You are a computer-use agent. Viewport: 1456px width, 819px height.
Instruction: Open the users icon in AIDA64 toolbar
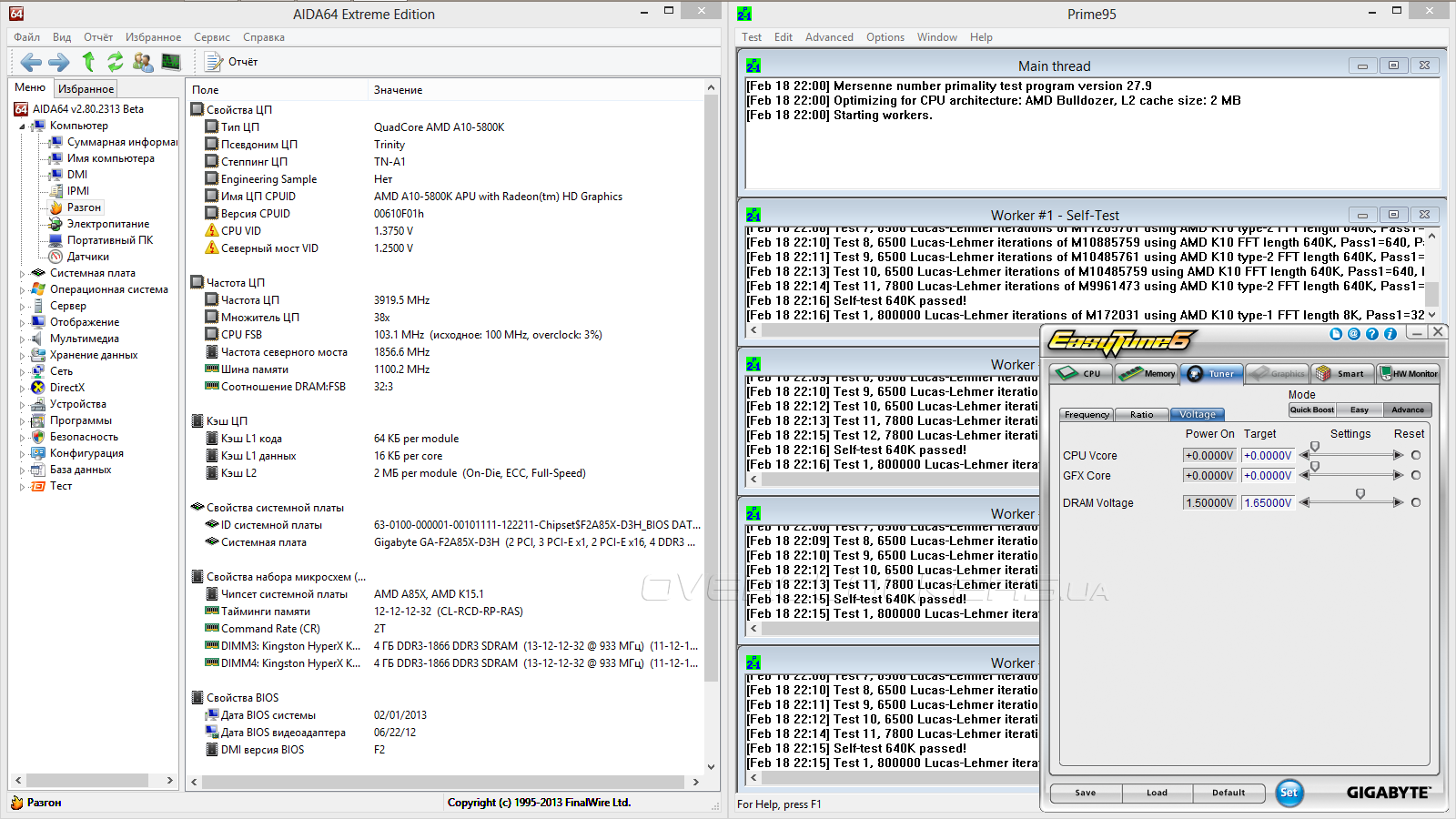click(x=143, y=62)
